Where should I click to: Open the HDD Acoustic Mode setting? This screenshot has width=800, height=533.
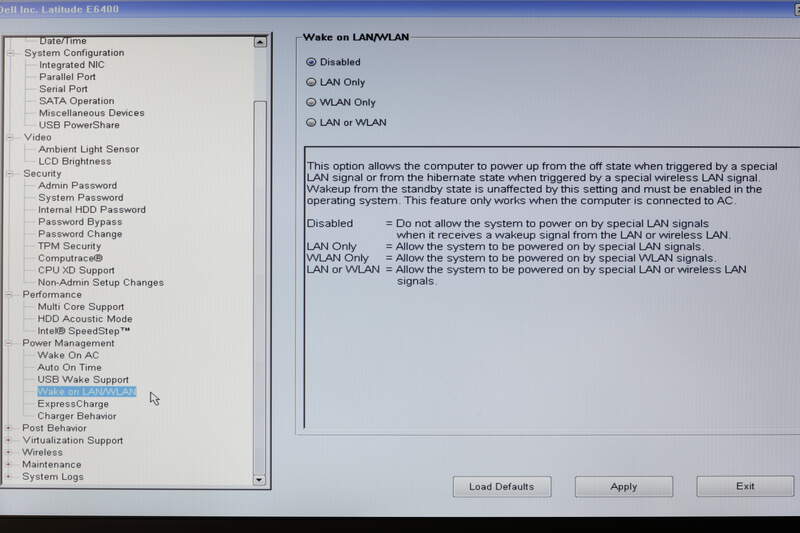[85, 319]
